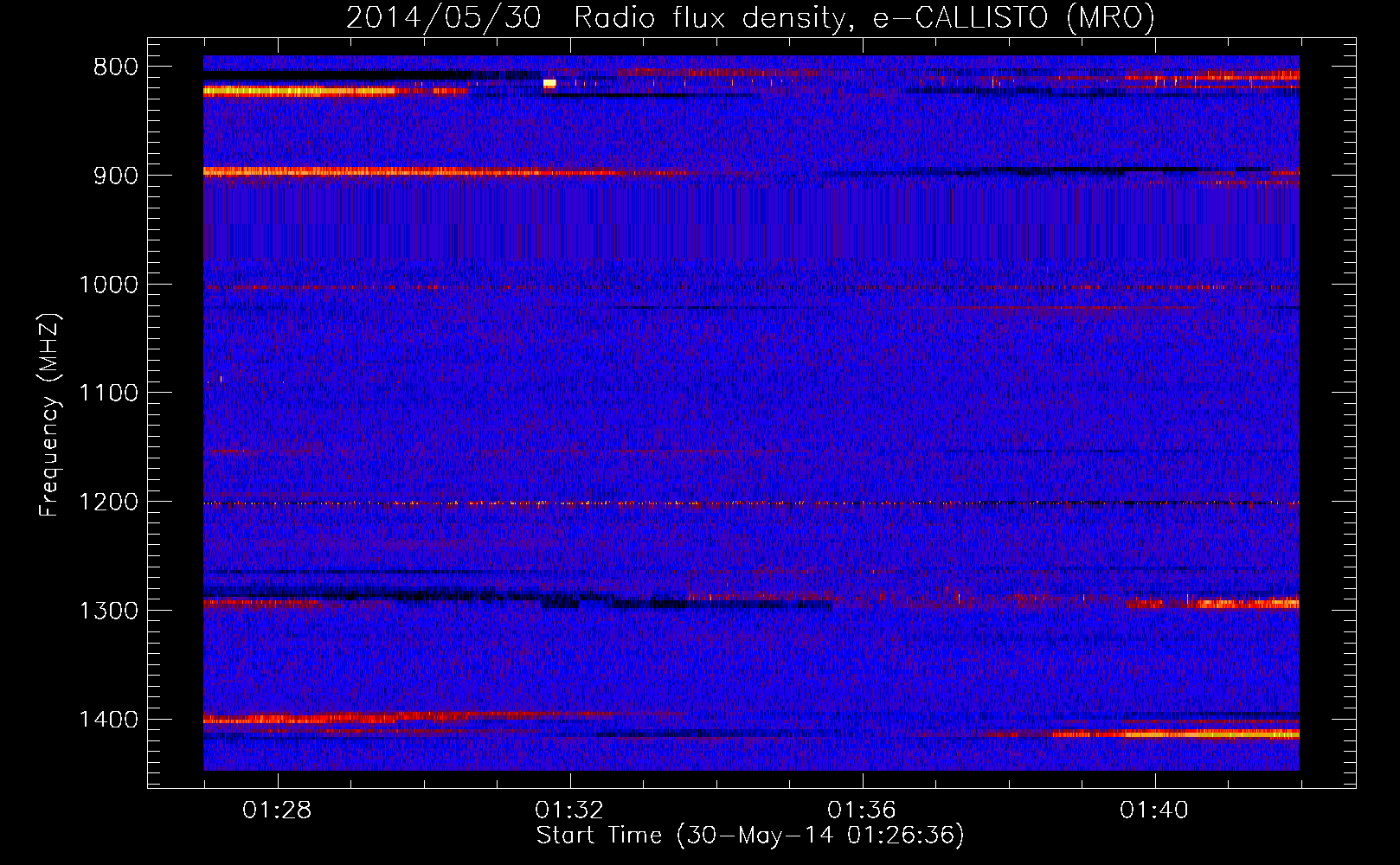The height and width of the screenshot is (865, 1400).
Task: Click the plot title with the 2014/05/30 date
Action: tap(750, 17)
